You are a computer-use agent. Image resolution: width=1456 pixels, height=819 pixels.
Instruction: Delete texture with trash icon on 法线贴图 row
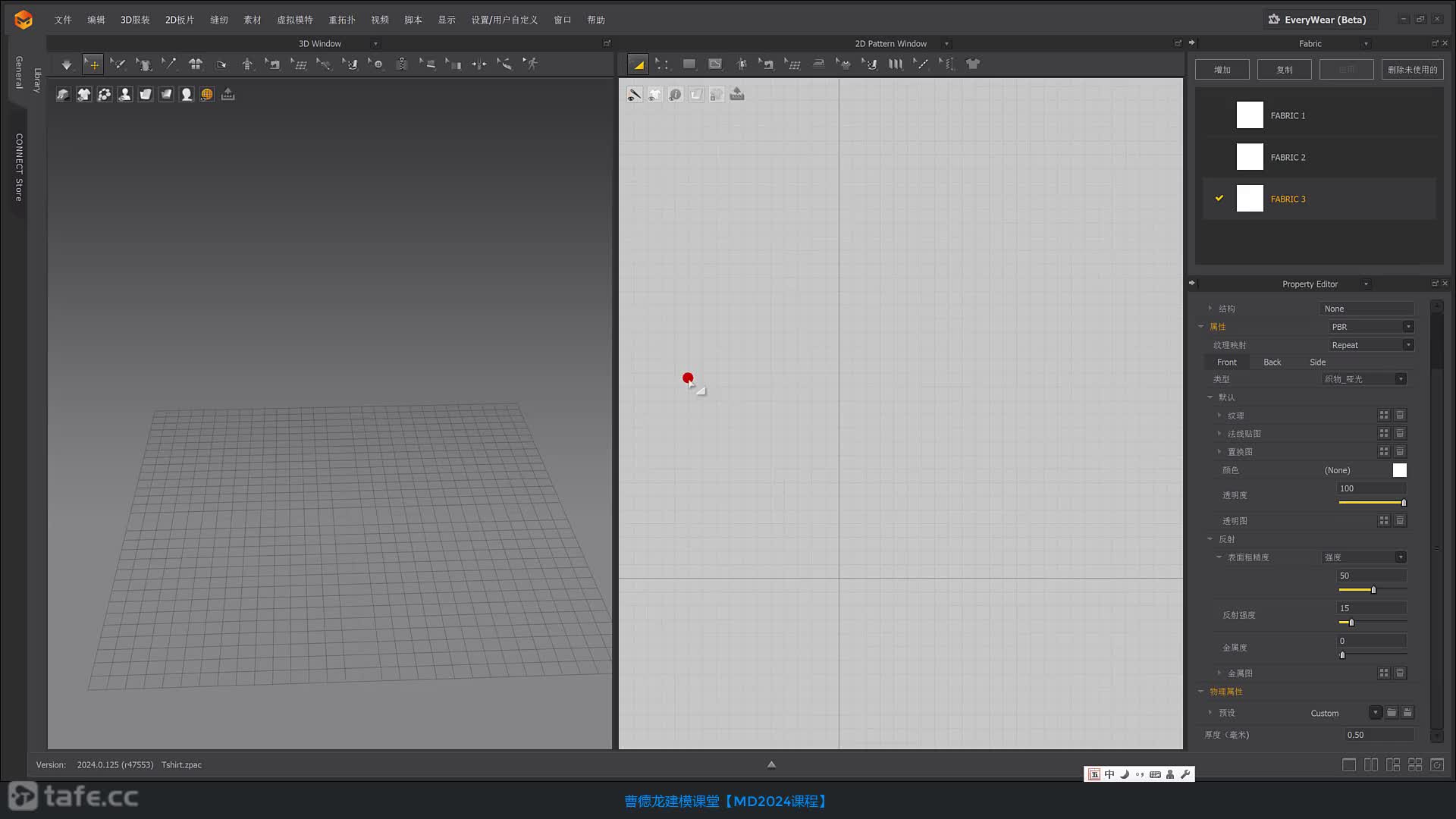tap(1401, 434)
